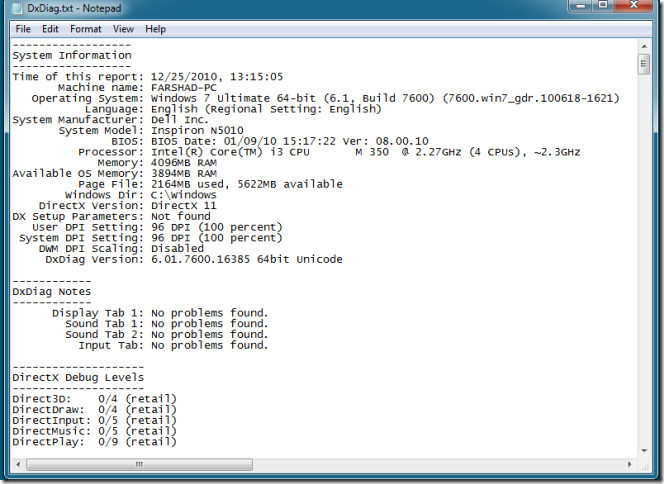Click the DX Setup Parameters 'Not found' value
This screenshot has height=484, width=664.
(181, 216)
